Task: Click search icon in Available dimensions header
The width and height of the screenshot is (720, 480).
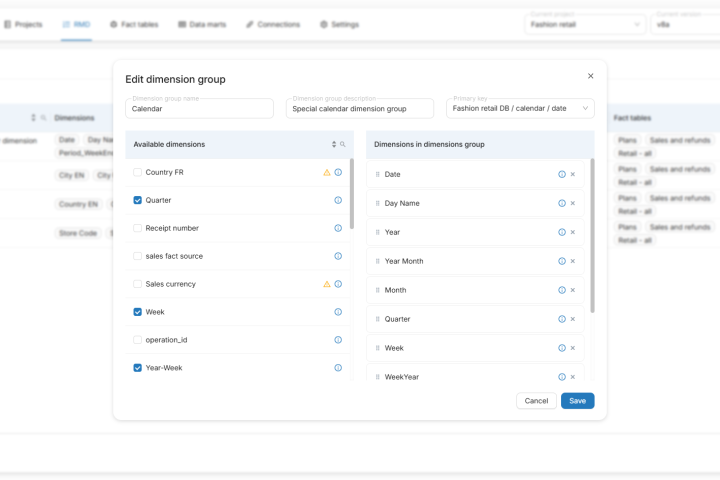Action: (343, 144)
